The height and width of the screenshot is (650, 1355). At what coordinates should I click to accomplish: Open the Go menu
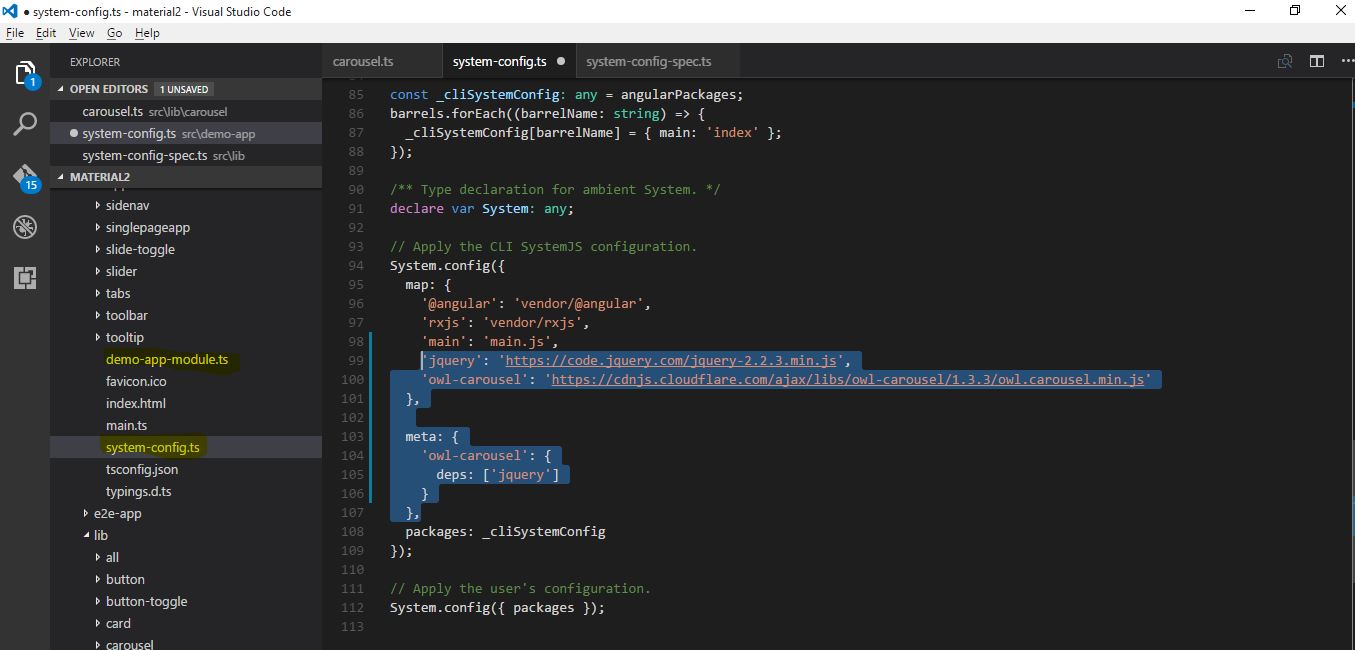[114, 33]
